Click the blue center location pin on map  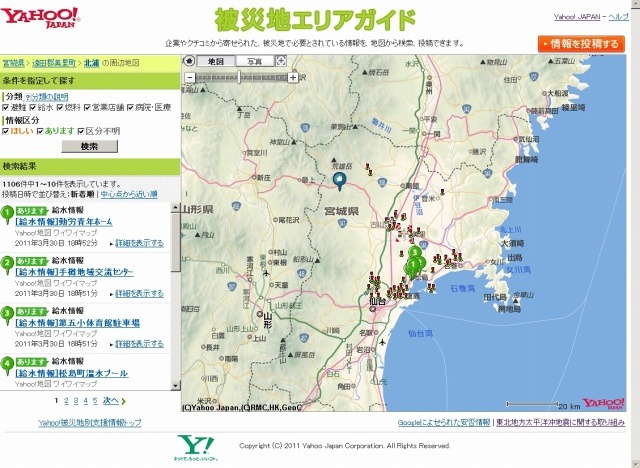coord(339,181)
